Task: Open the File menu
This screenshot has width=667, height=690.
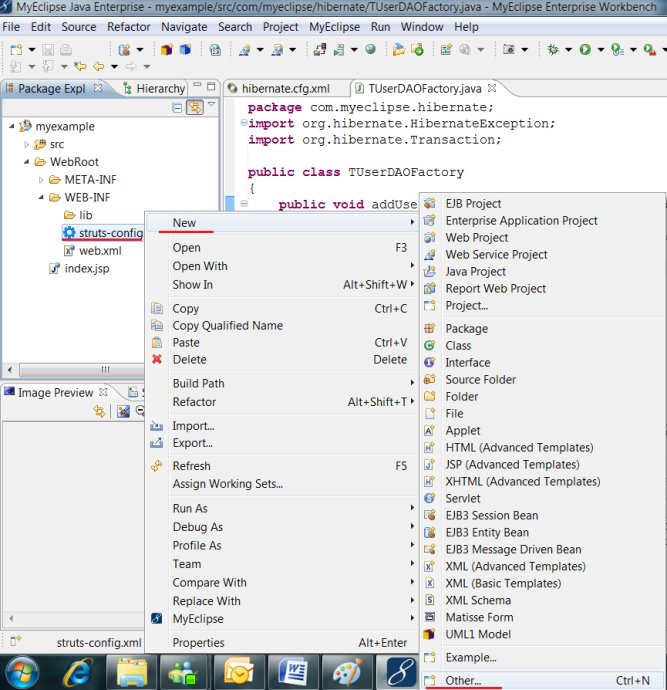Action: tap(11, 27)
